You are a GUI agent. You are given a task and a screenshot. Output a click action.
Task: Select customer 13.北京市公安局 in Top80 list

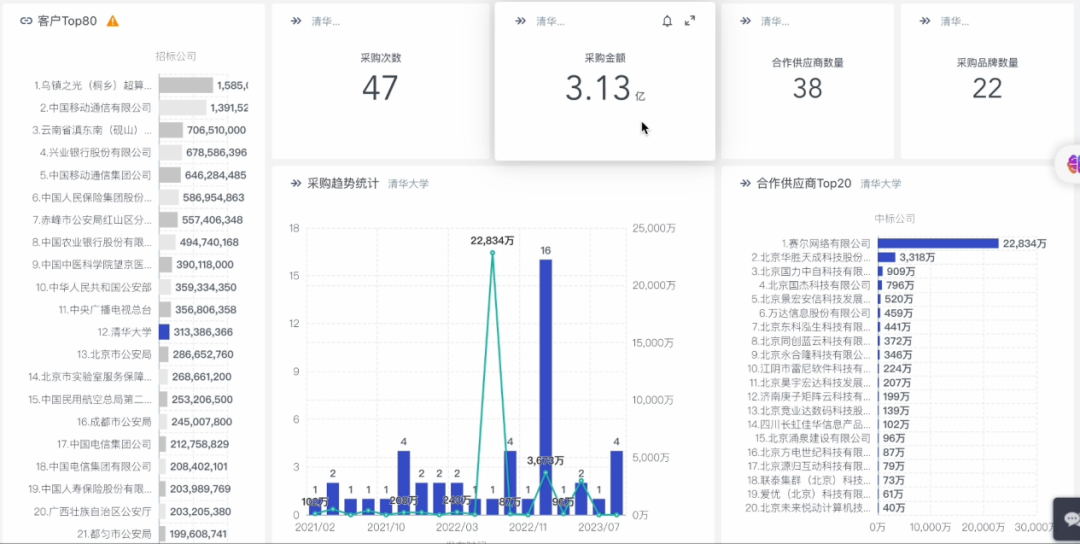pos(114,355)
